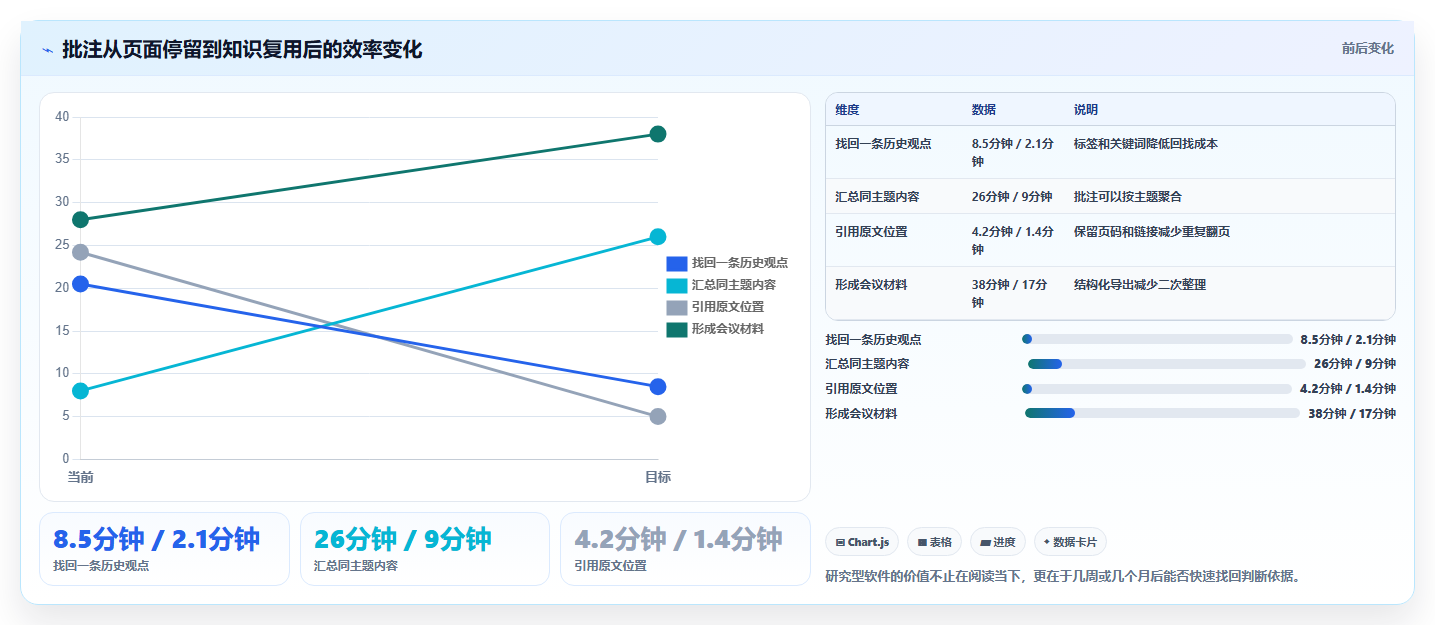
Task: Click the 引用原文位置 progress bar
Action: [x=1157, y=389]
